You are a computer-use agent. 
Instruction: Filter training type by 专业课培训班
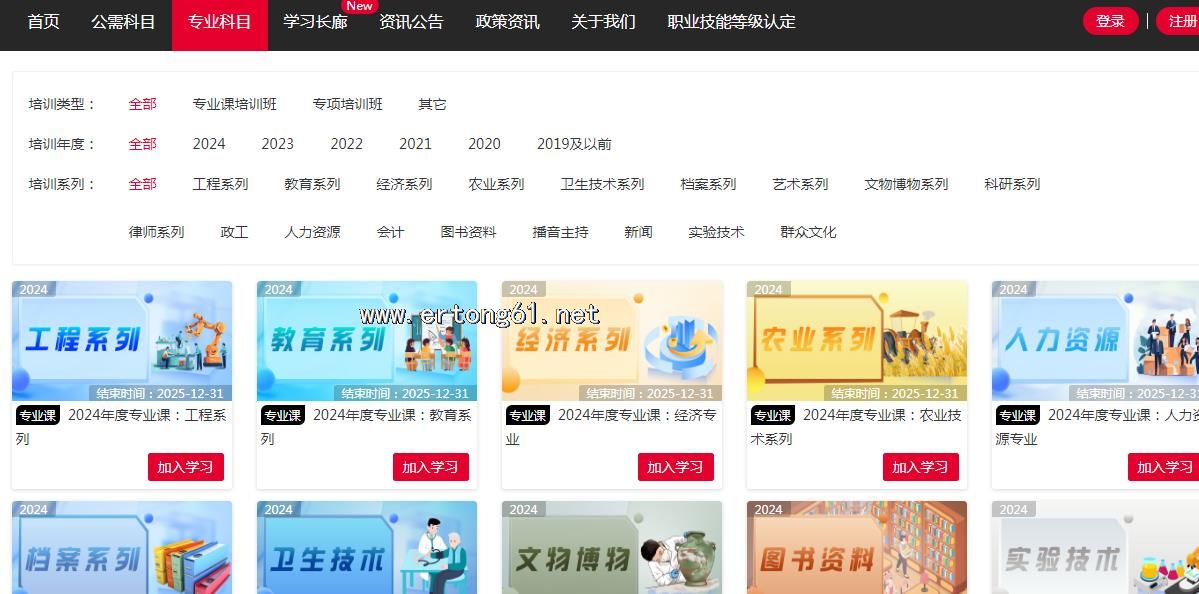(234, 104)
